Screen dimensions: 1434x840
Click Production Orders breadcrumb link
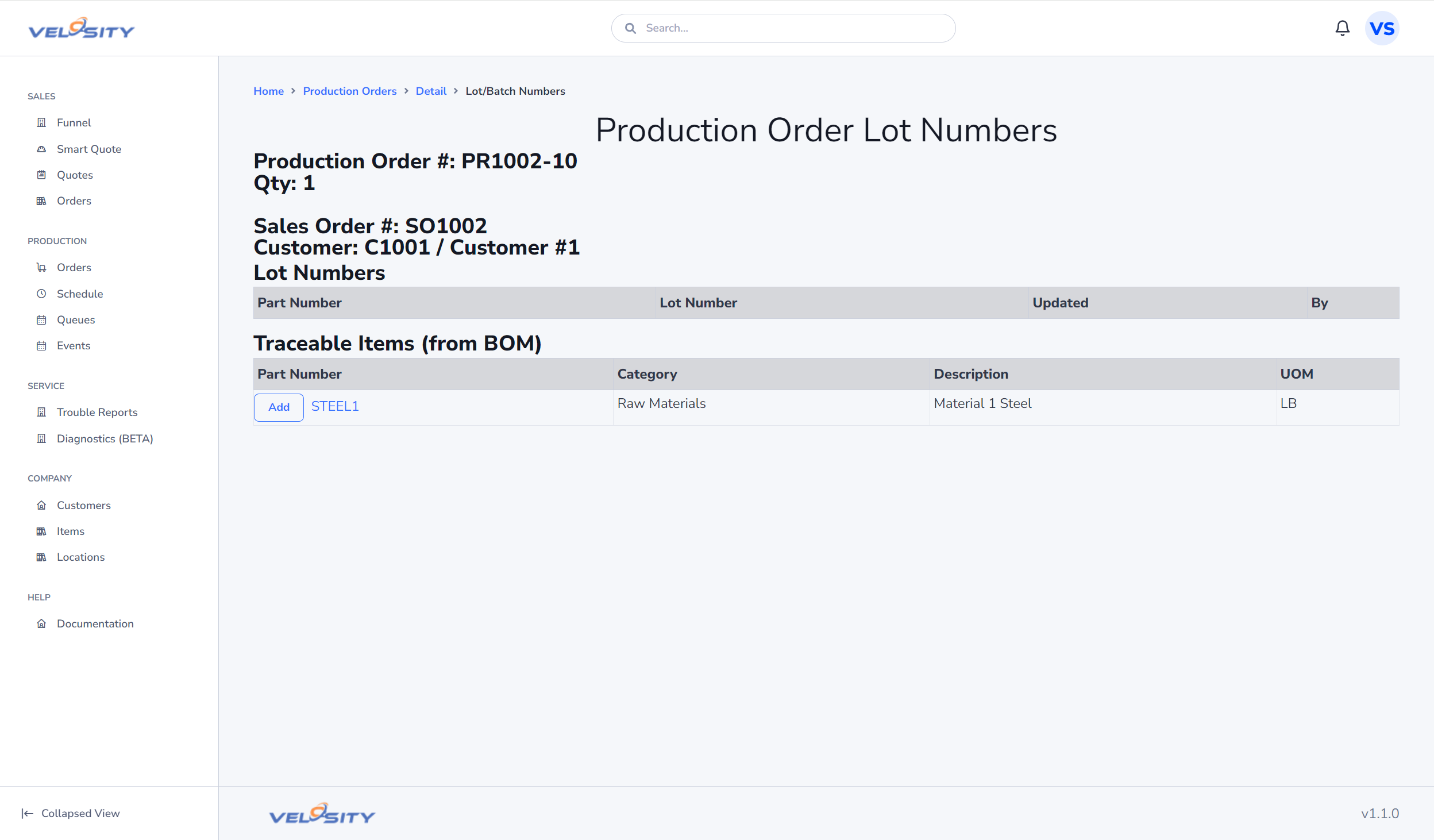pyautogui.click(x=349, y=91)
